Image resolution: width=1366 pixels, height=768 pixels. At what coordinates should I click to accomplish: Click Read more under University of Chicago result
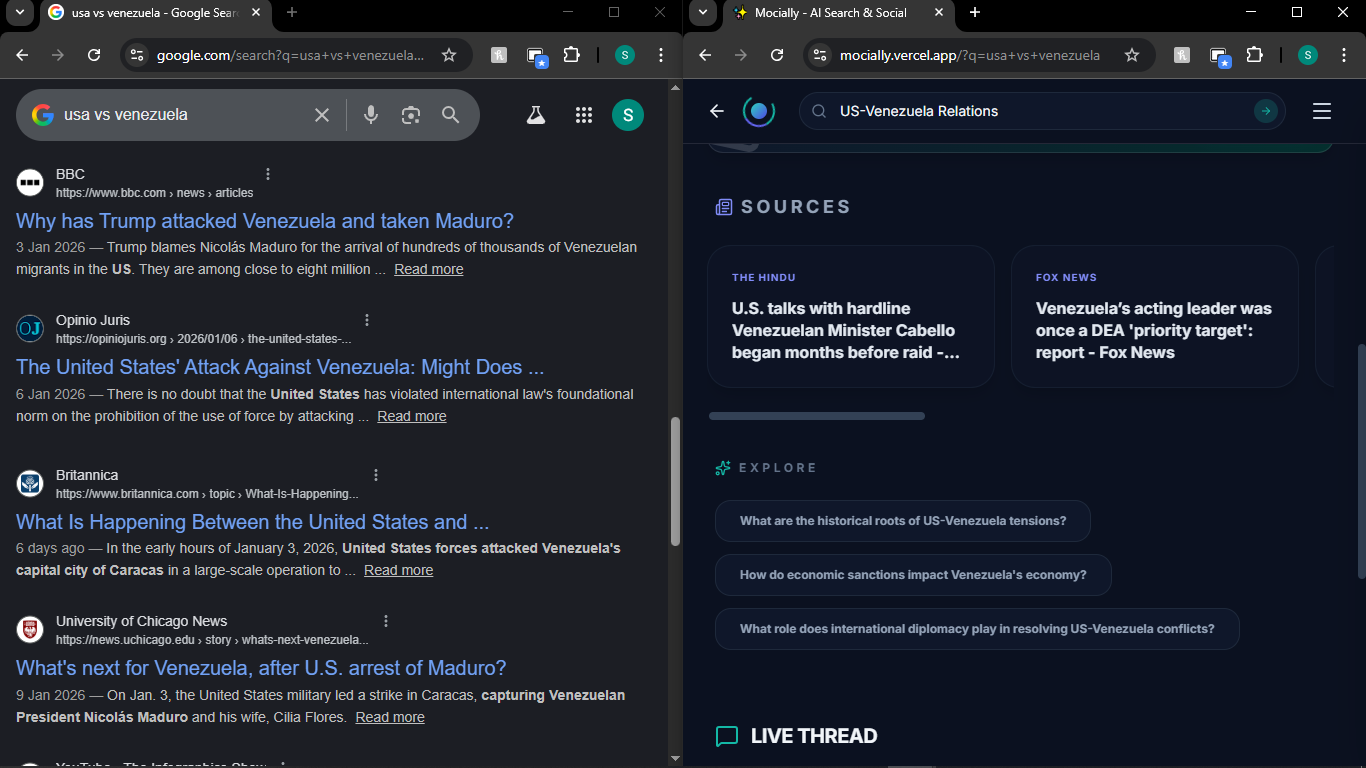(390, 717)
